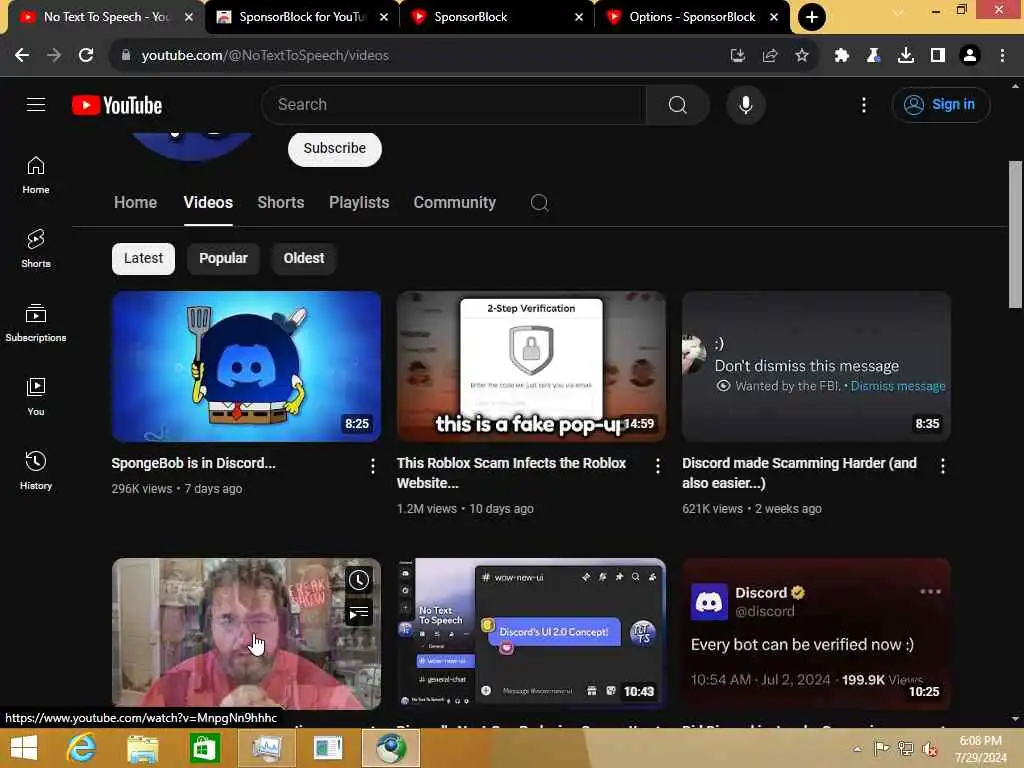Switch to the Community tab
Screen dimensions: 1024x768
(455, 202)
